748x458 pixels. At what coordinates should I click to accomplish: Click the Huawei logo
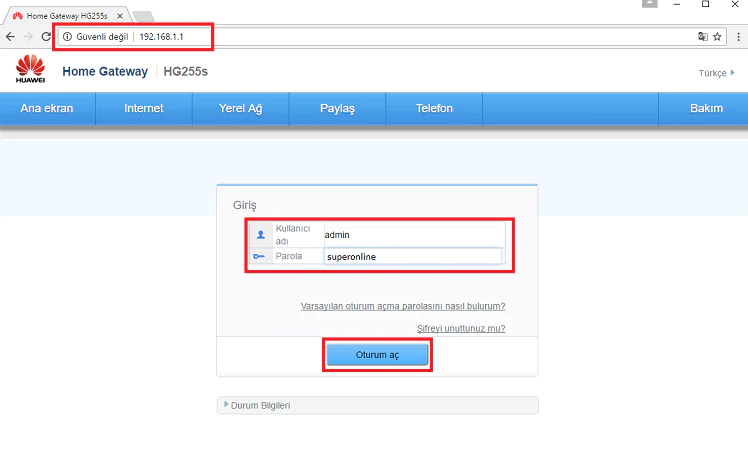pyautogui.click(x=30, y=69)
